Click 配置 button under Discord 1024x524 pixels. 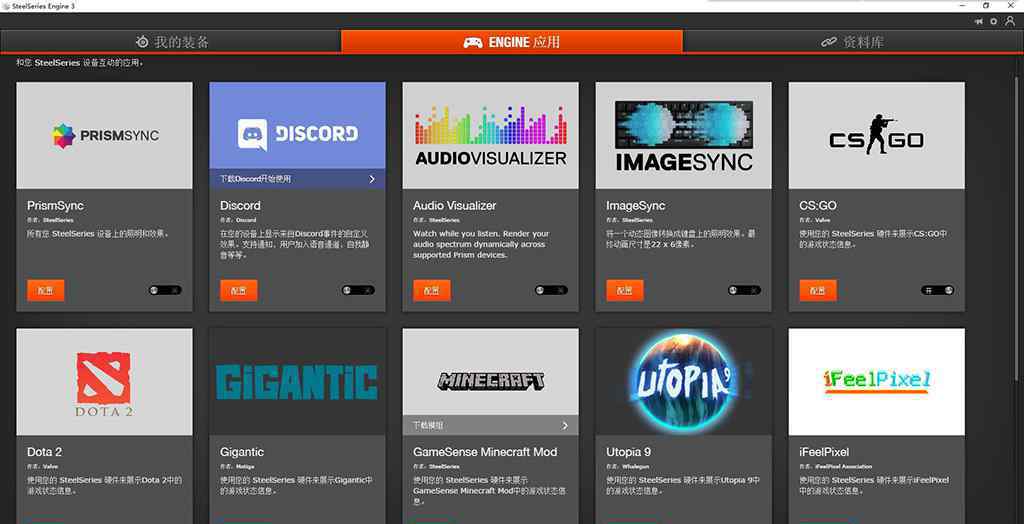click(x=239, y=290)
